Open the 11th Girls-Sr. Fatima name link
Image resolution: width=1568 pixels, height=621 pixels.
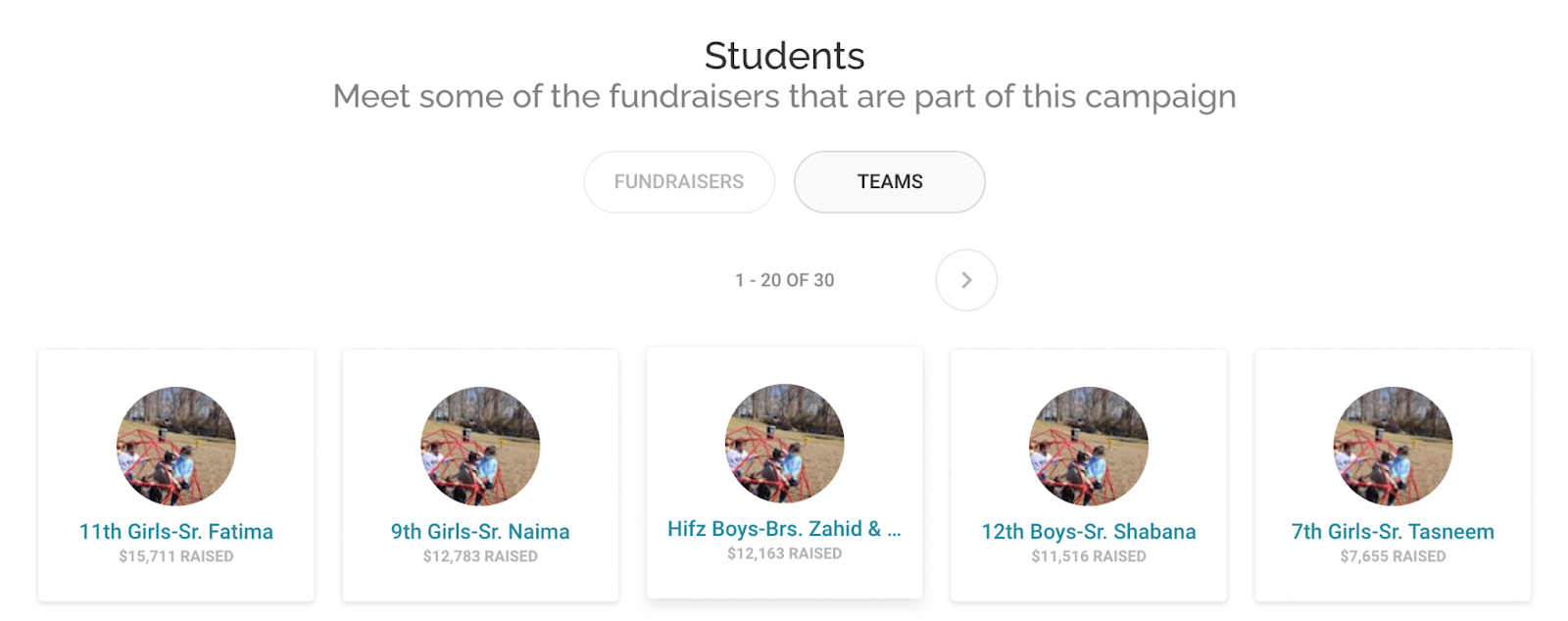[176, 532]
